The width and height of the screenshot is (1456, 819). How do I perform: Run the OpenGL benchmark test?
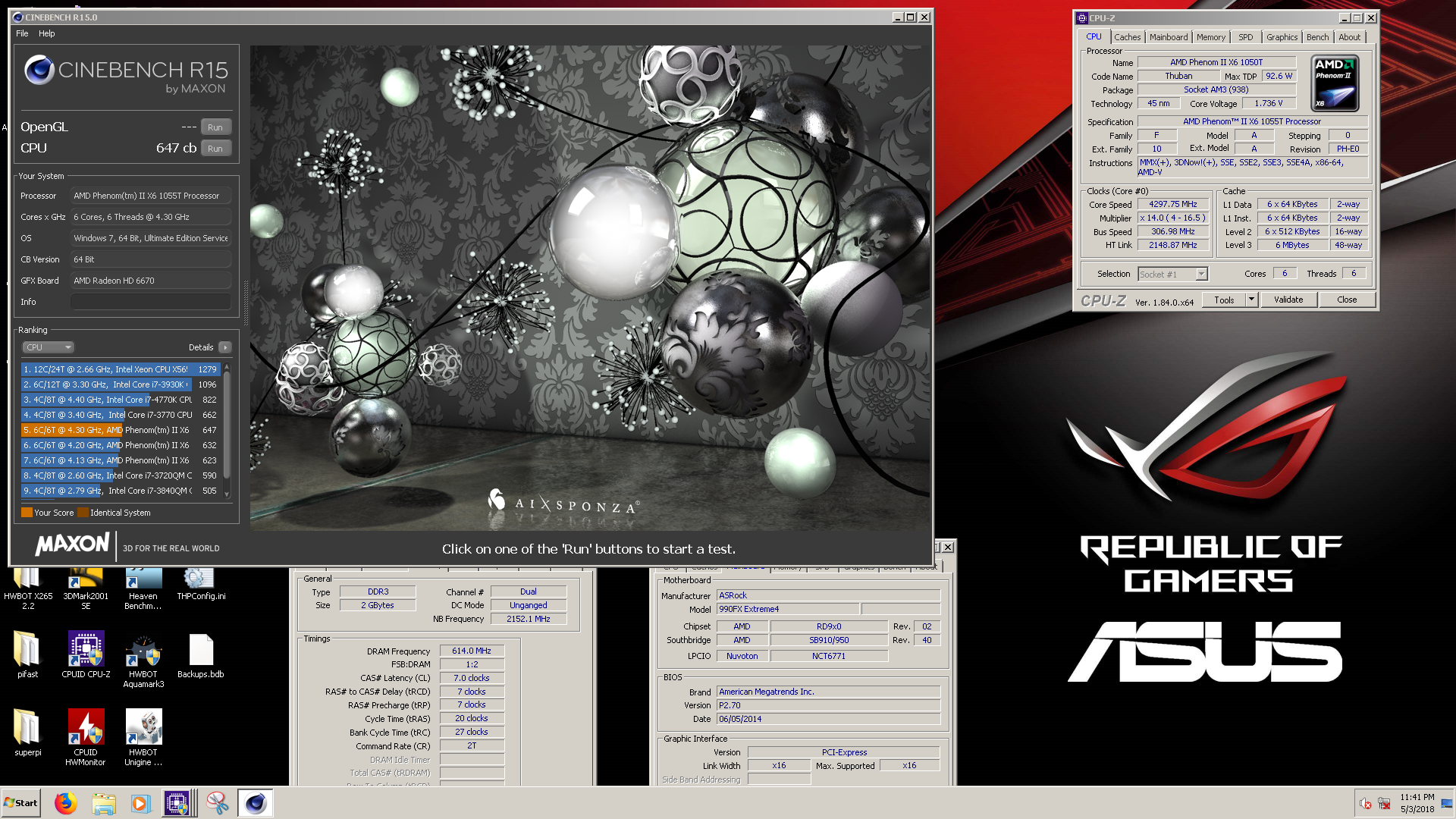[215, 127]
